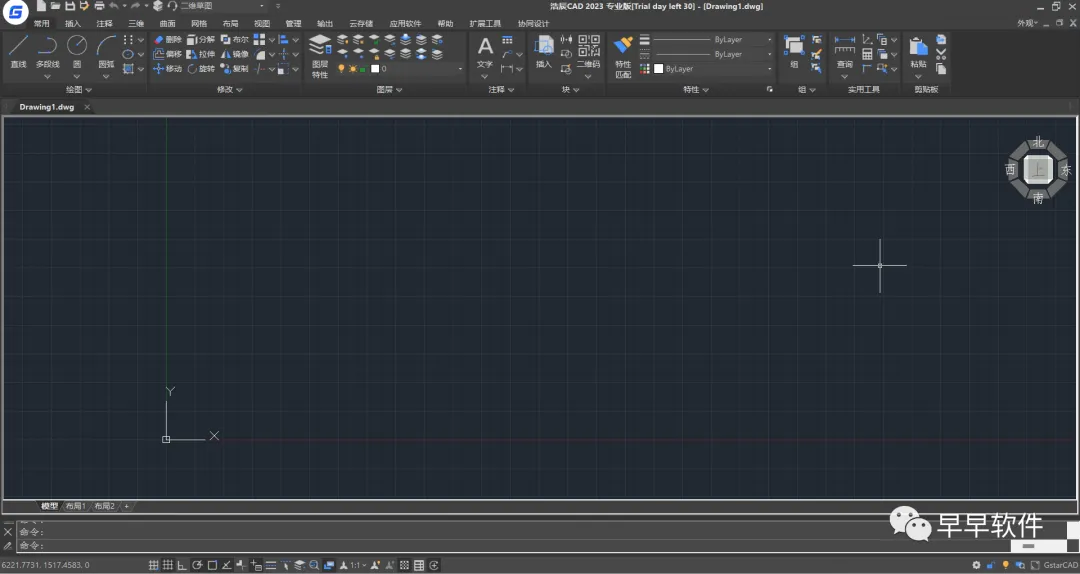Click the 镜像 (Mirror) tool
This screenshot has height=574, width=1080.
[x=235, y=54]
